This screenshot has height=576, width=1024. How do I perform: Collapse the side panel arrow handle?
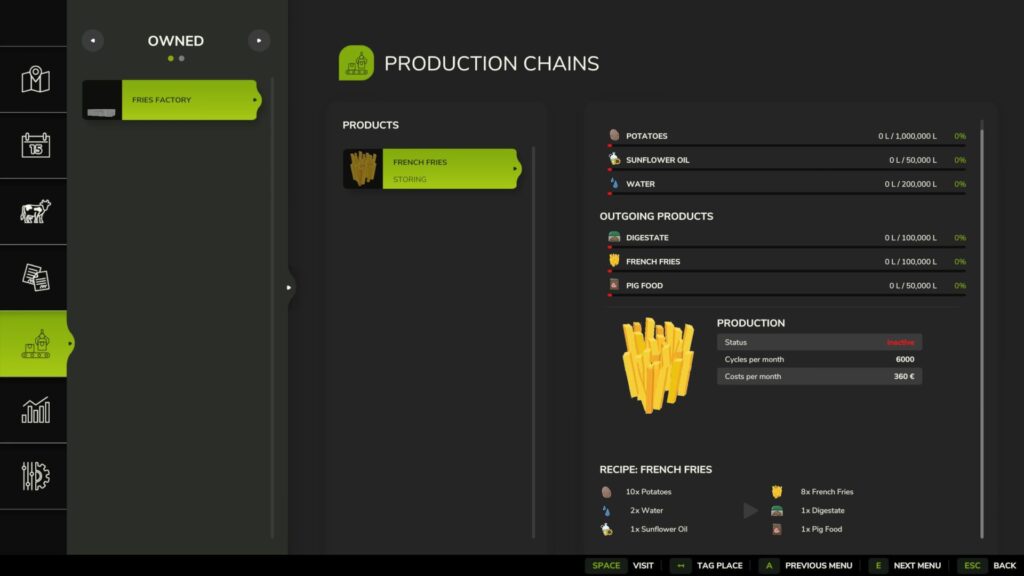click(289, 287)
